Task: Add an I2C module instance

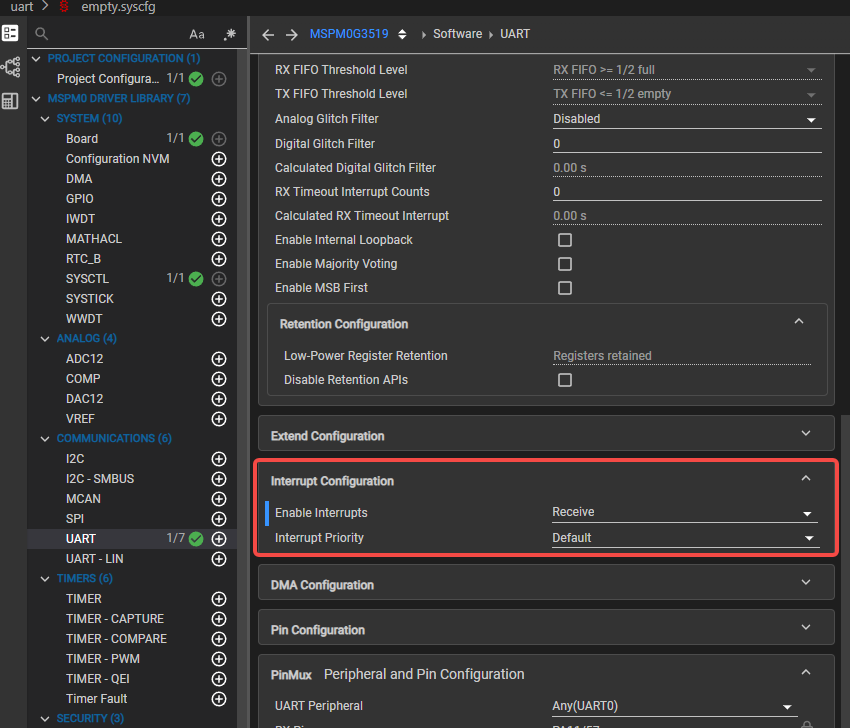Action: (218, 459)
